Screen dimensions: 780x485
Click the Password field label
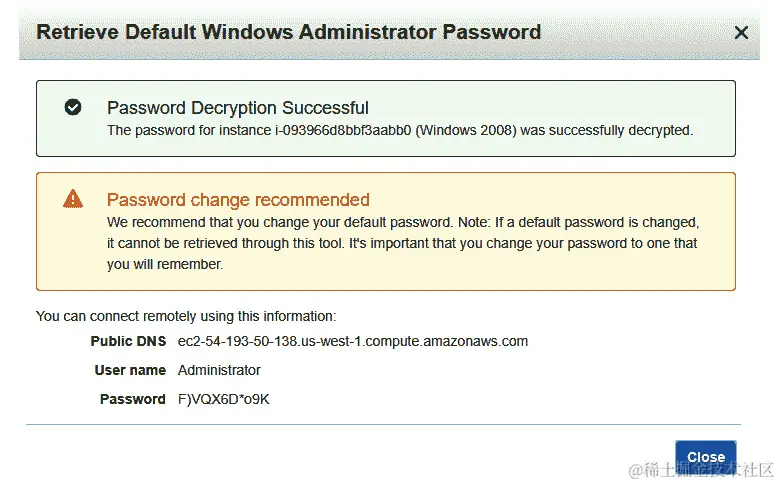coord(132,399)
